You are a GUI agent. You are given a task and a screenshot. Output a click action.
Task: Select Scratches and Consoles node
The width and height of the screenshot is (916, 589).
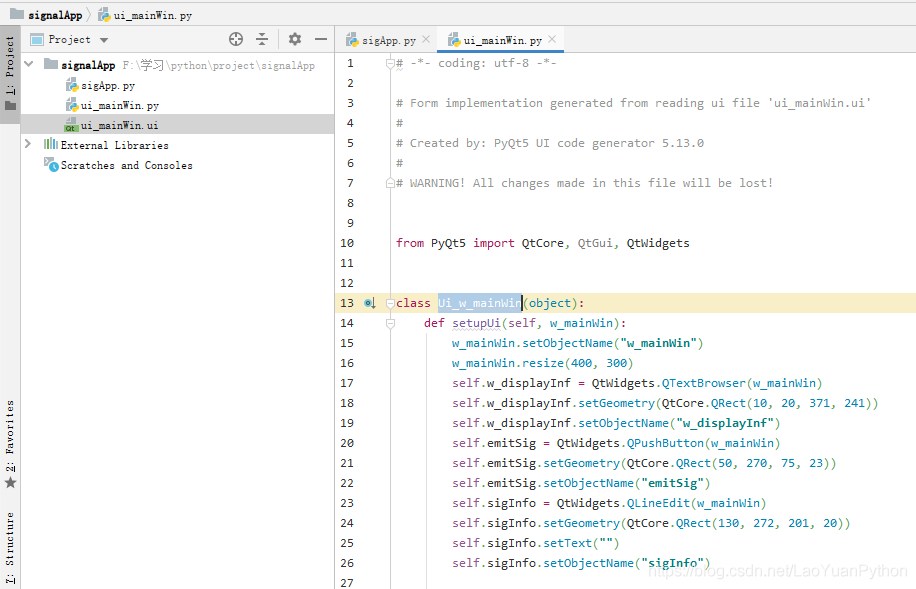[x=127, y=165]
